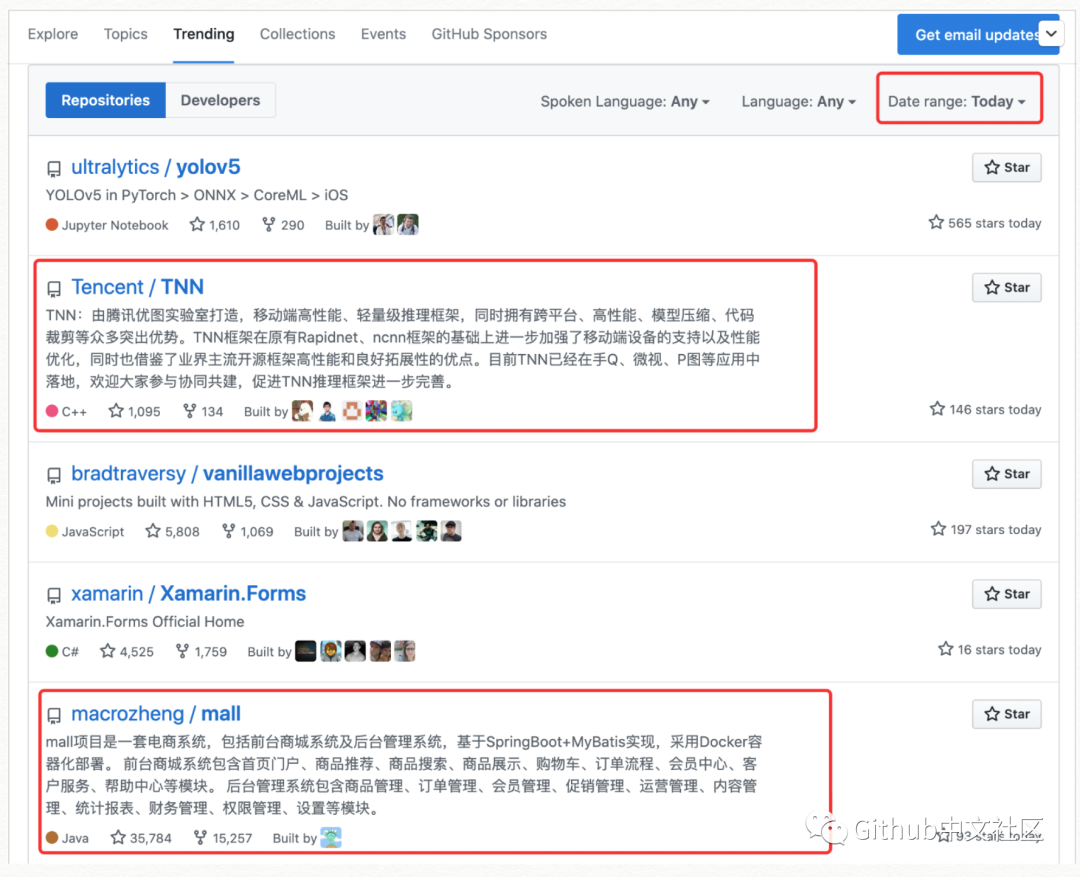Click first contributor avatar of Xamarin.Forms
1080x877 pixels.
point(306,651)
